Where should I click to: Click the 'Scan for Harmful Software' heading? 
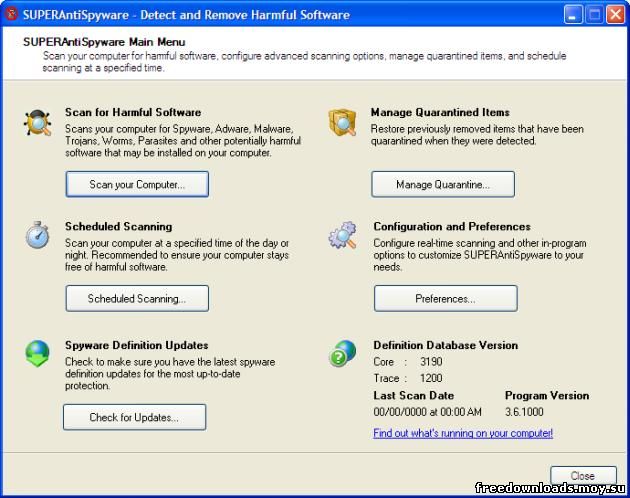[x=133, y=112]
